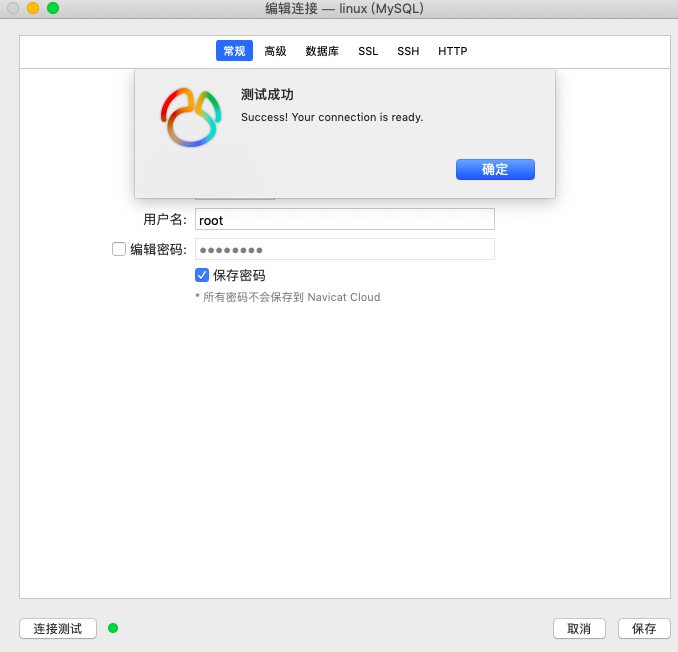Click the Navicat logo in the success dialog

[190, 117]
